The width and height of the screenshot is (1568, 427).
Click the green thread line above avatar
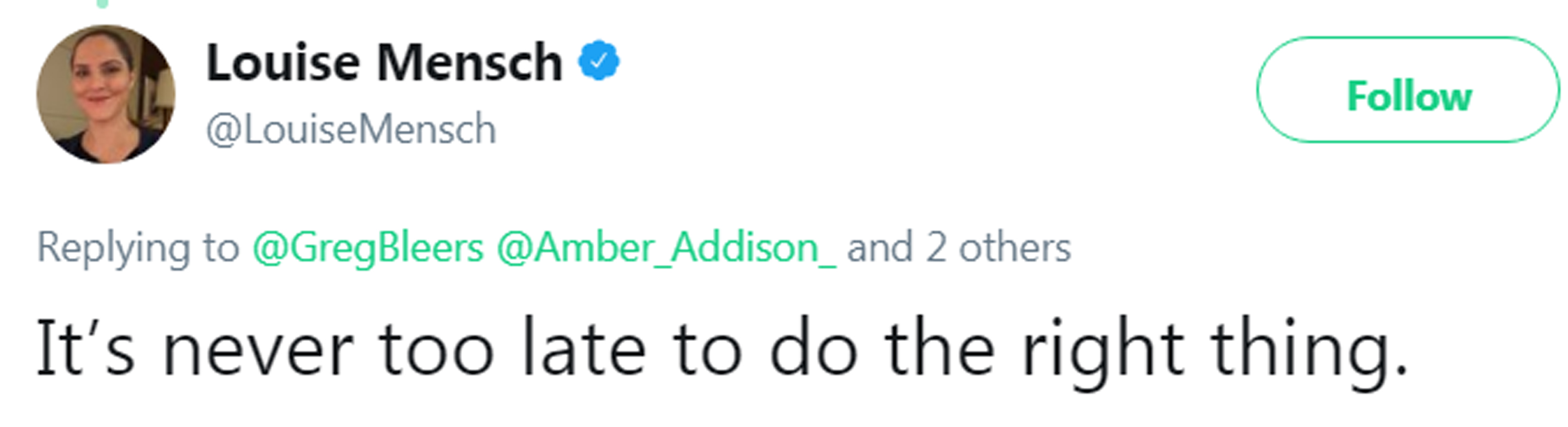coord(103,3)
